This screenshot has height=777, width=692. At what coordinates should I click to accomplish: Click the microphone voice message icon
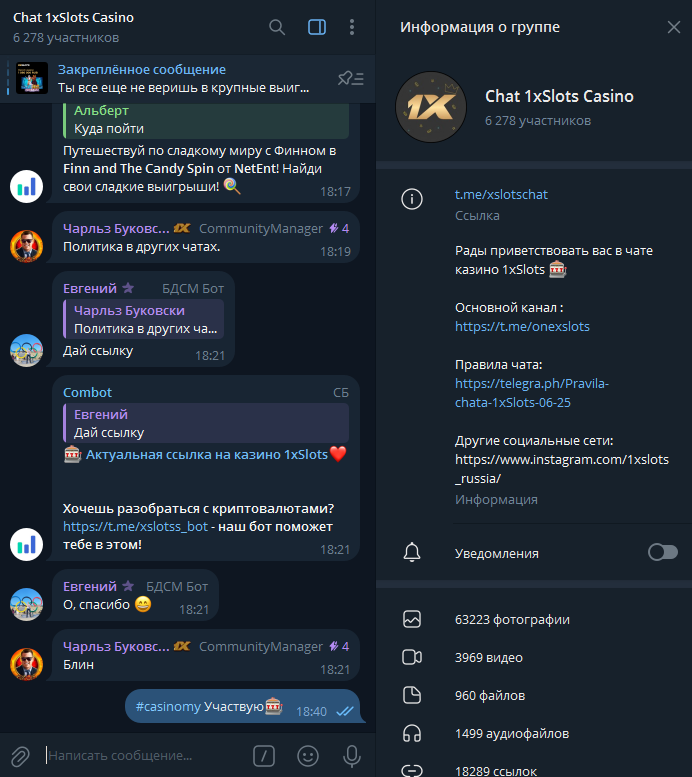pos(352,756)
